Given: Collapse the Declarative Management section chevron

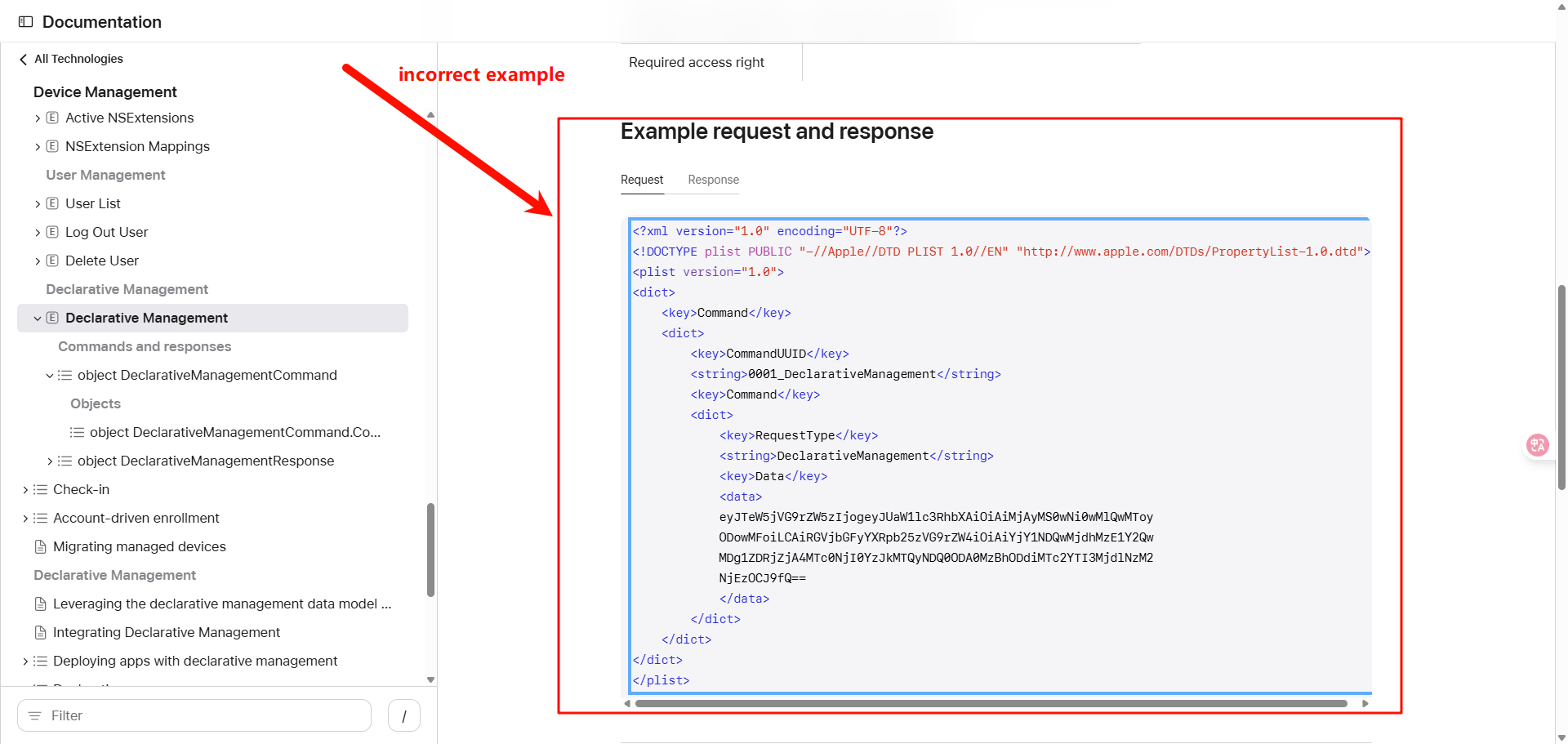Looking at the screenshot, I should pyautogui.click(x=38, y=319).
